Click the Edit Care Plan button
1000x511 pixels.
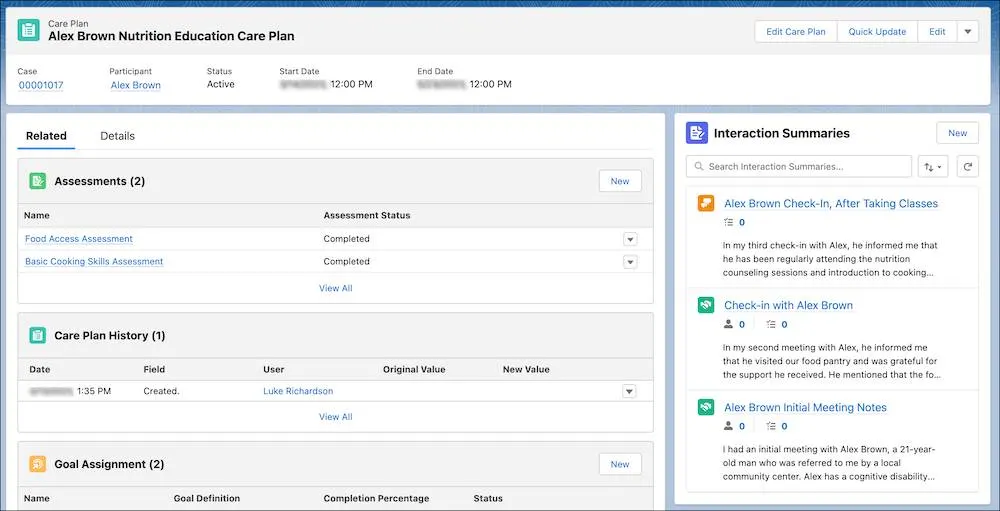(x=795, y=31)
